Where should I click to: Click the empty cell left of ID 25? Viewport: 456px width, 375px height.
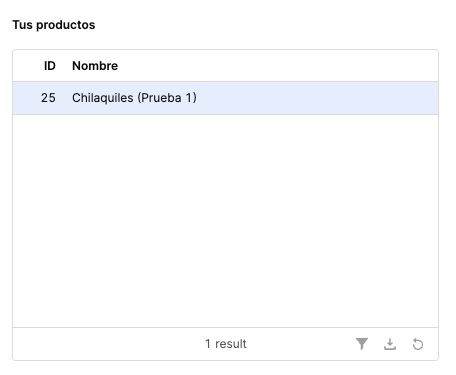pos(26,98)
